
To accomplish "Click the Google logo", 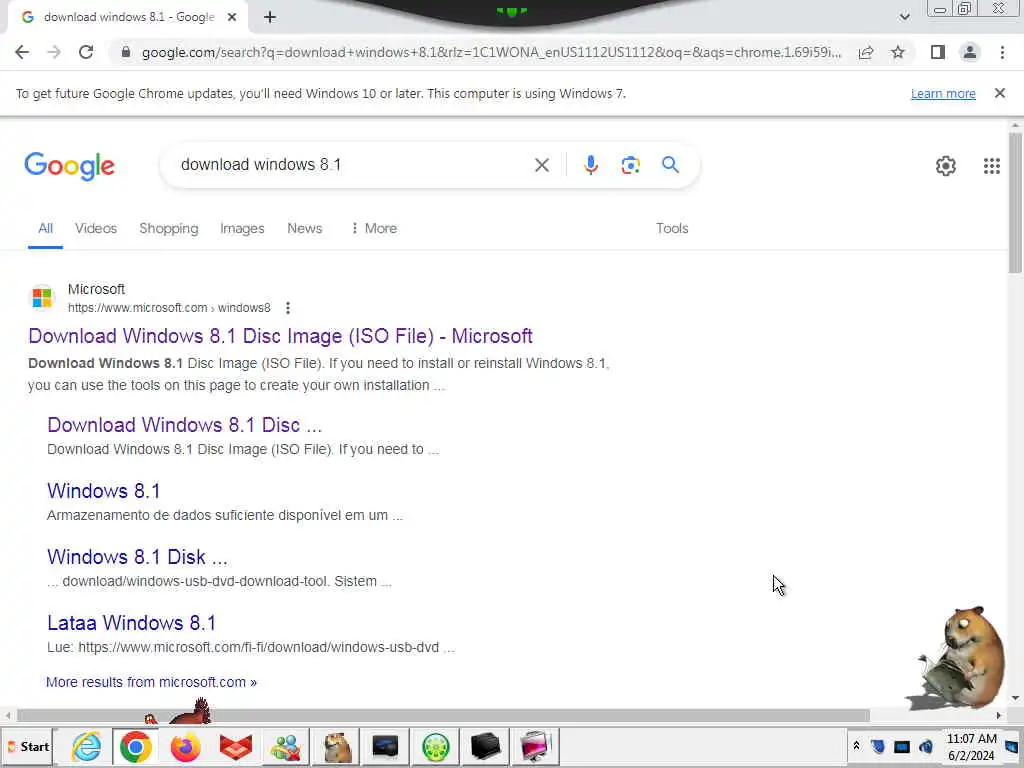I will (69, 166).
